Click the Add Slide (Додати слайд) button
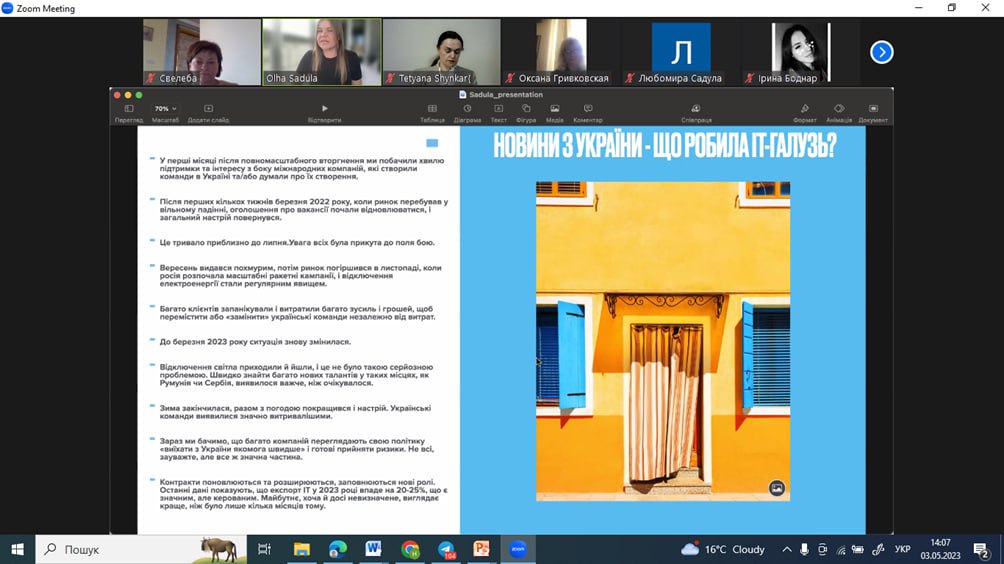Screen dimensions: 1004x564 [x=208, y=108]
